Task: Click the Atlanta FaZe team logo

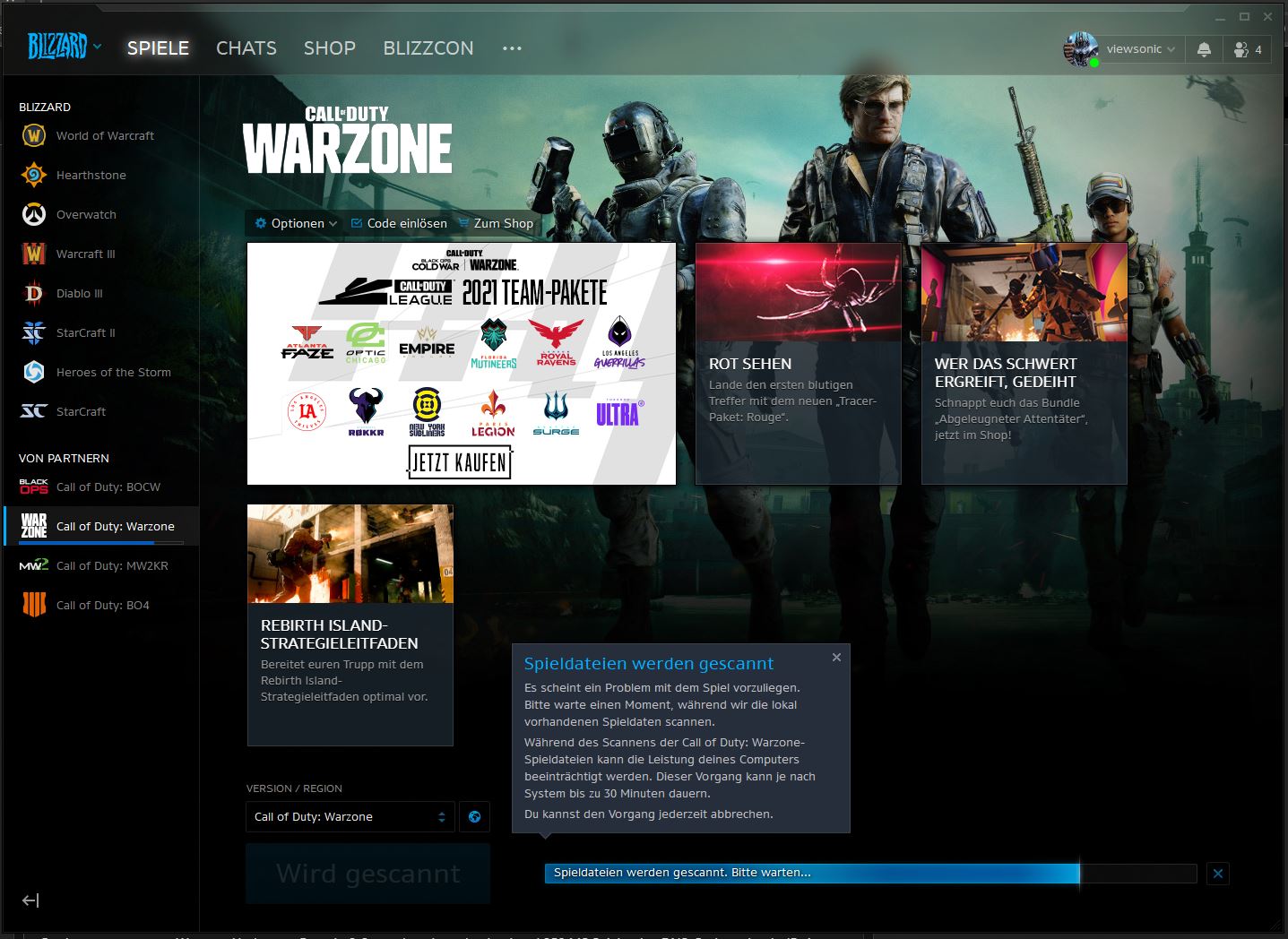Action: [307, 343]
